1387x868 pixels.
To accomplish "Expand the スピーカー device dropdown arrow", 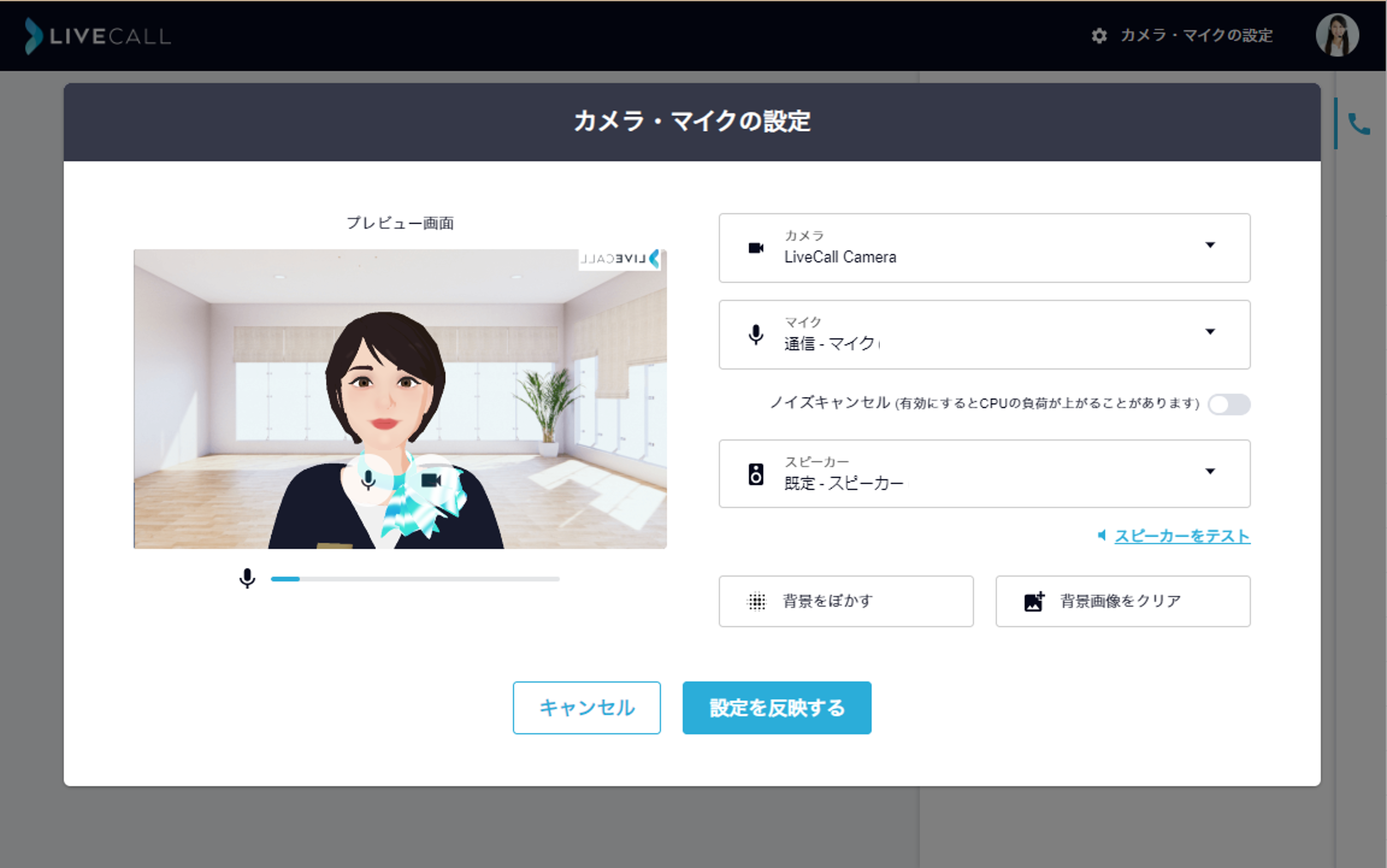I will point(1210,471).
